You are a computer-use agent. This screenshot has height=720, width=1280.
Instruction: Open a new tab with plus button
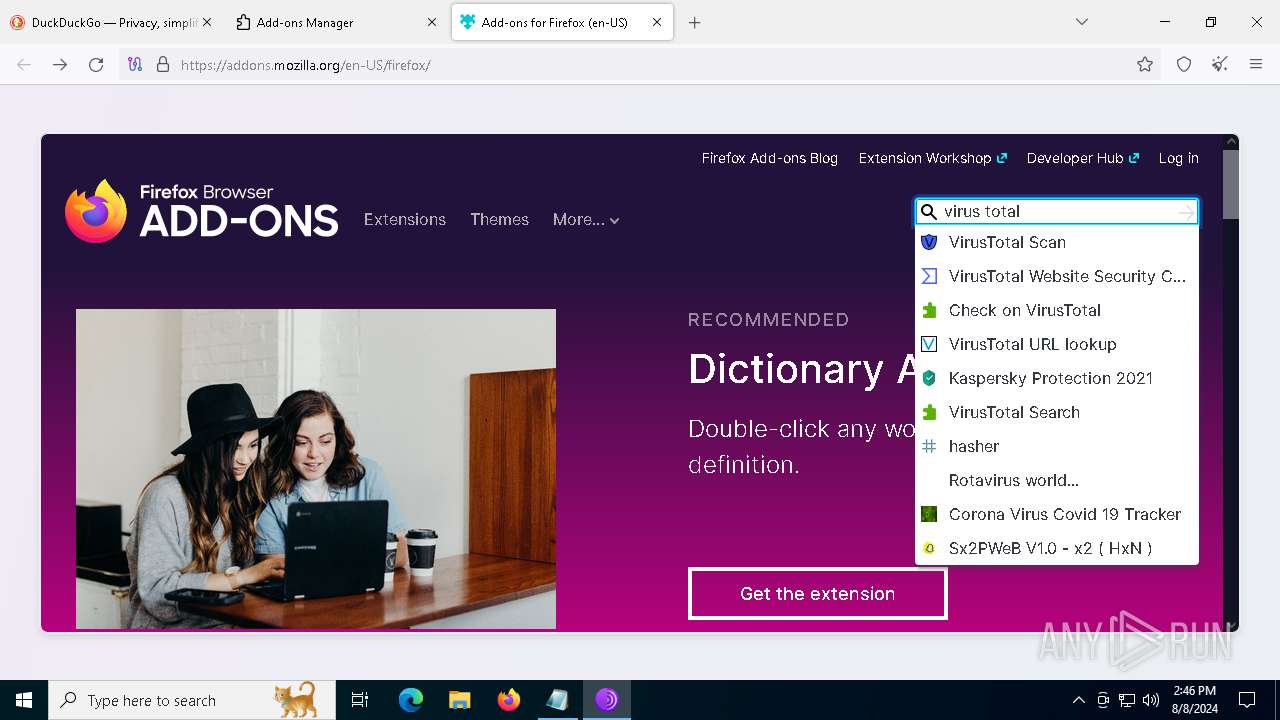point(695,22)
